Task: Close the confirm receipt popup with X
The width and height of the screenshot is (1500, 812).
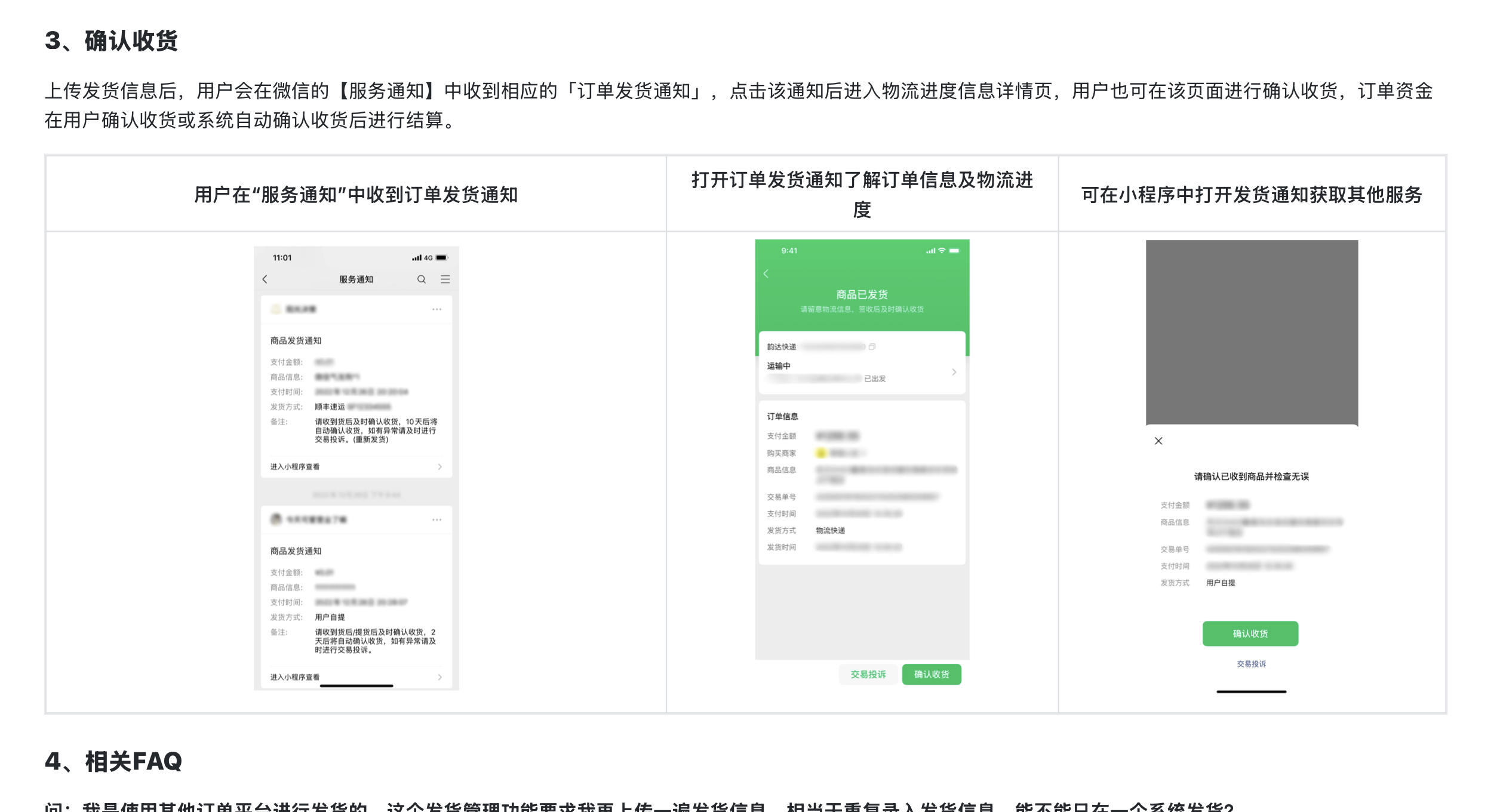Action: (x=1158, y=441)
